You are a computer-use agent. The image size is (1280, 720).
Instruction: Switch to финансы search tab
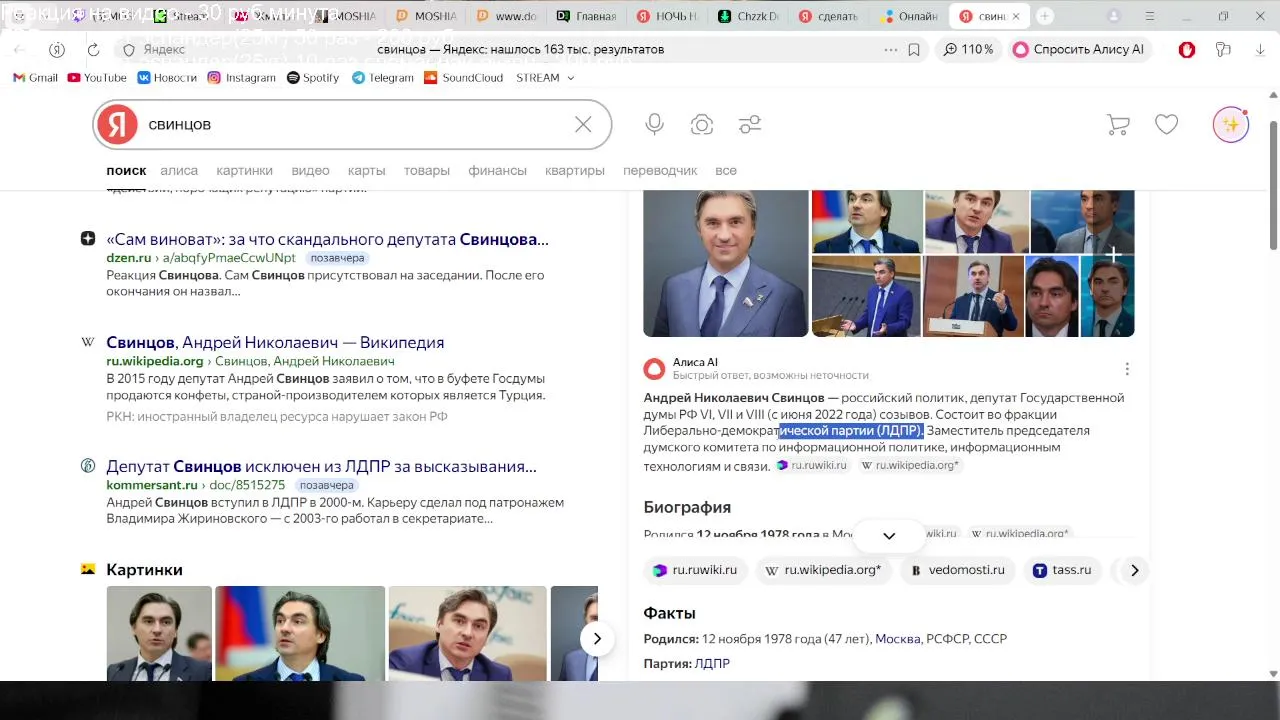[x=497, y=170]
